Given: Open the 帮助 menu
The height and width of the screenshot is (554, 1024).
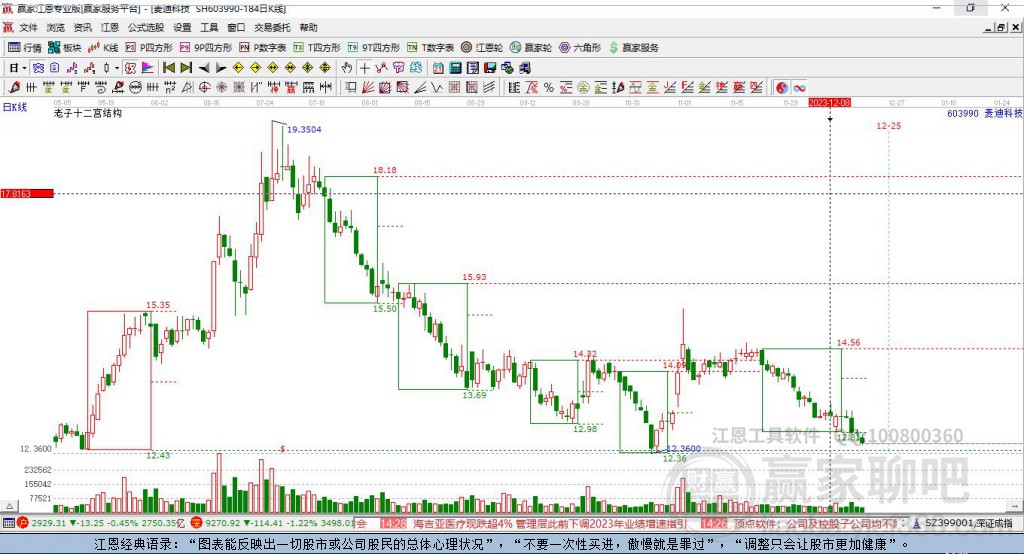Looking at the screenshot, I should (x=308, y=27).
